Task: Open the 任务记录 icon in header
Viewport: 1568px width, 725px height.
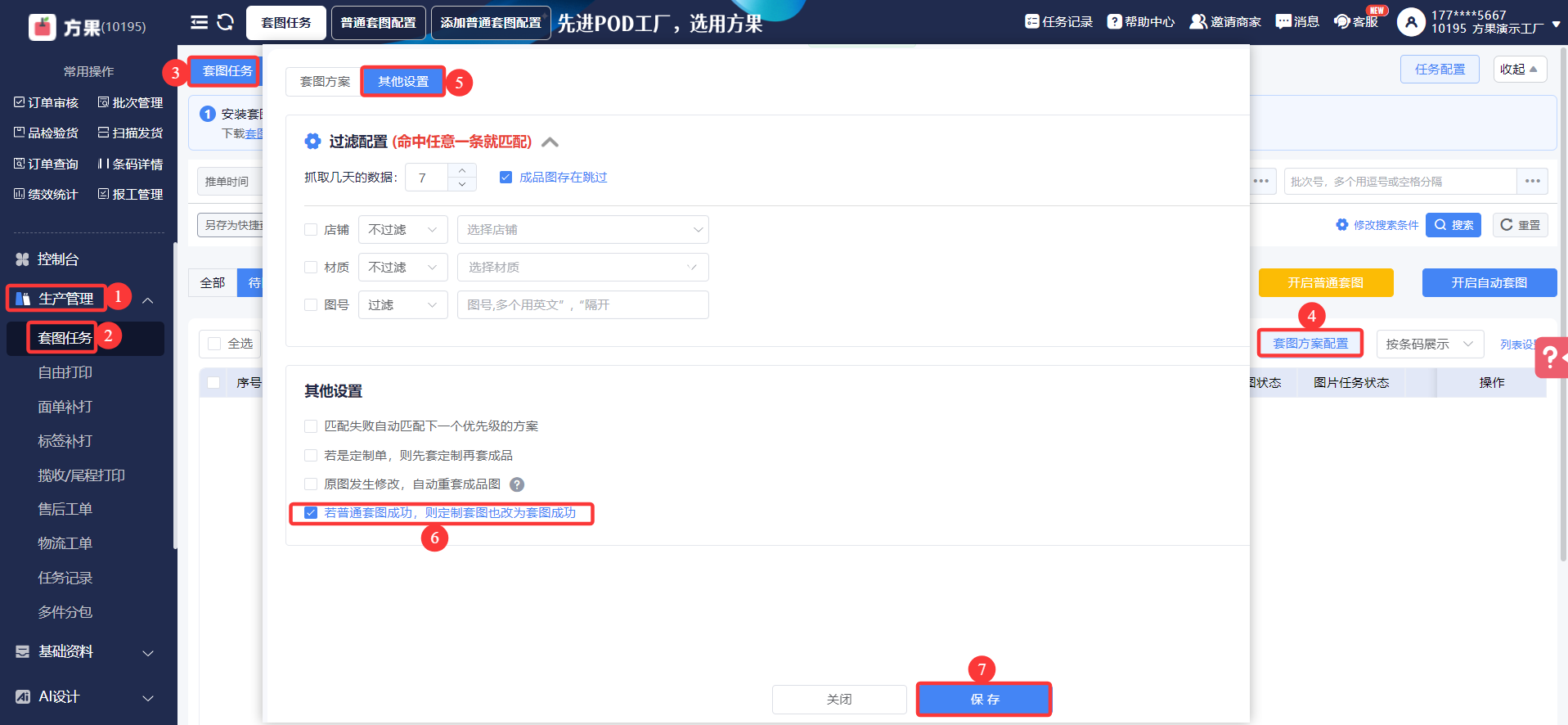Action: [x=1032, y=21]
